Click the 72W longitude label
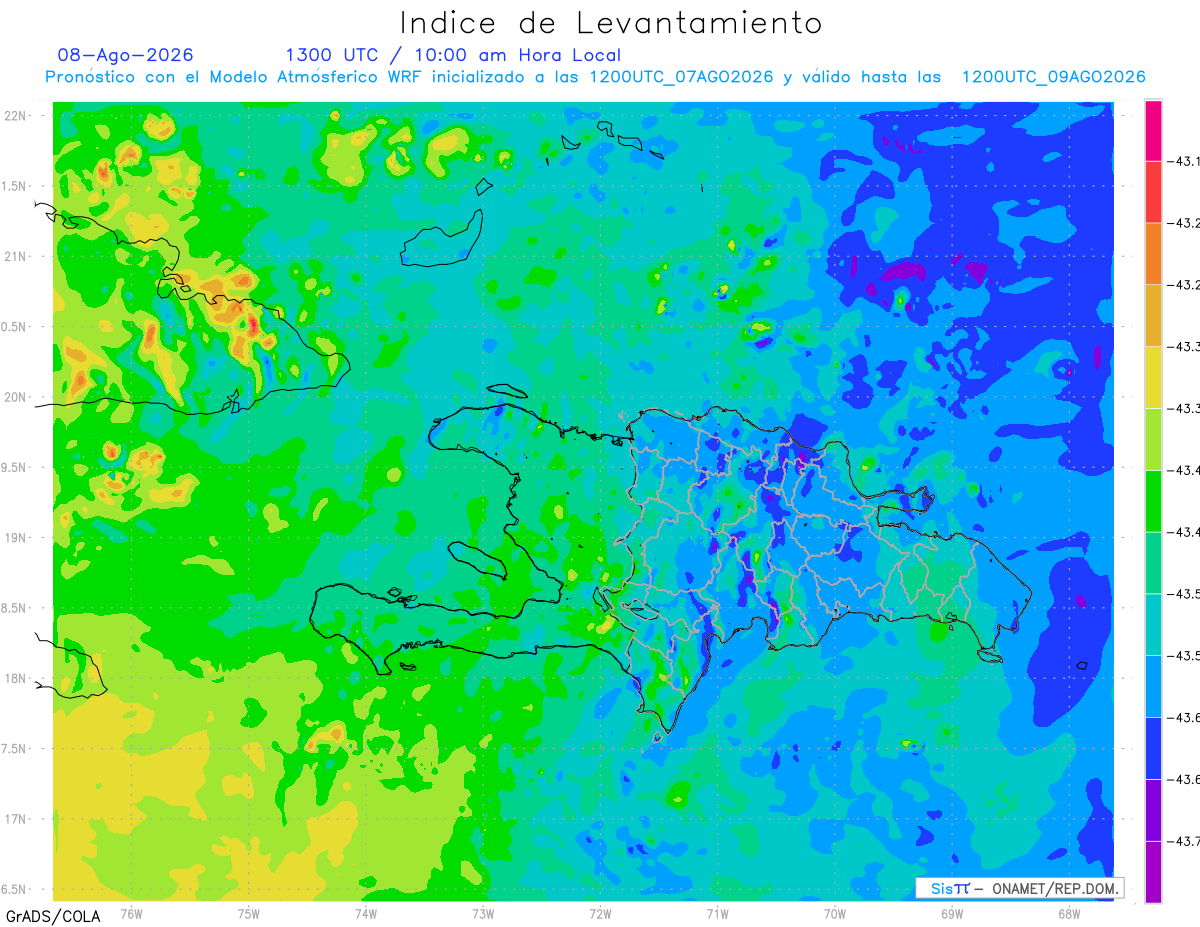This screenshot has width=1200, height=927. [x=600, y=912]
